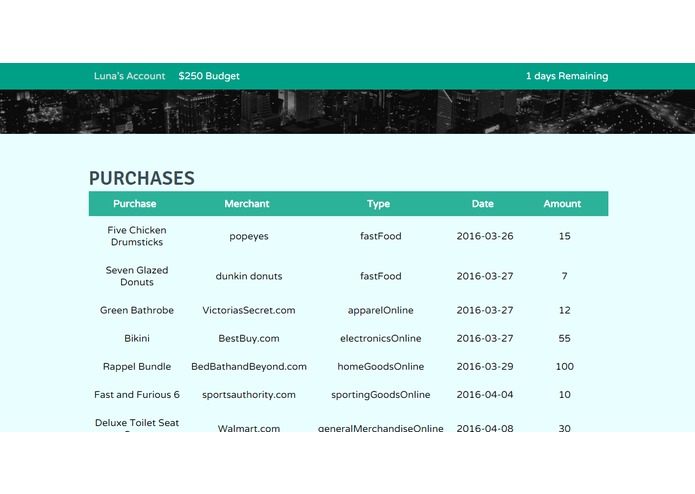This screenshot has height=494, width=695.
Task: Select the Green Bathrobe purchase
Action: [x=137, y=310]
